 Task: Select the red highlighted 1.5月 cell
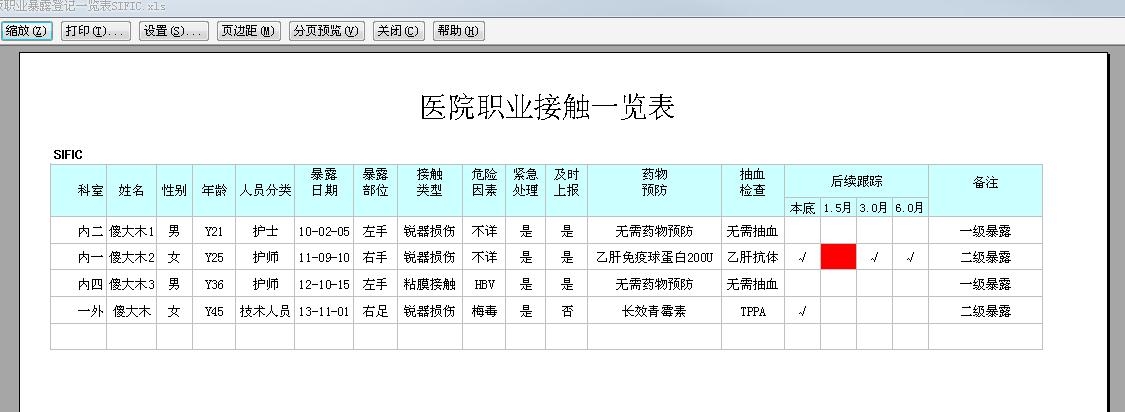[x=838, y=257]
